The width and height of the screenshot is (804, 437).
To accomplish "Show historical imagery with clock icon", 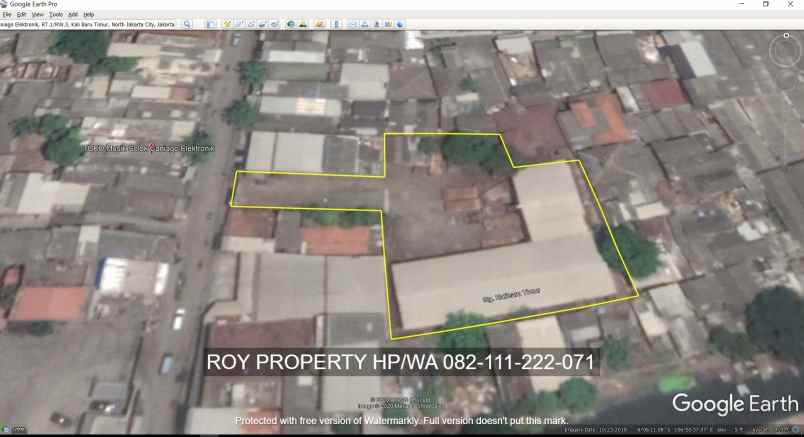I will click(291, 24).
